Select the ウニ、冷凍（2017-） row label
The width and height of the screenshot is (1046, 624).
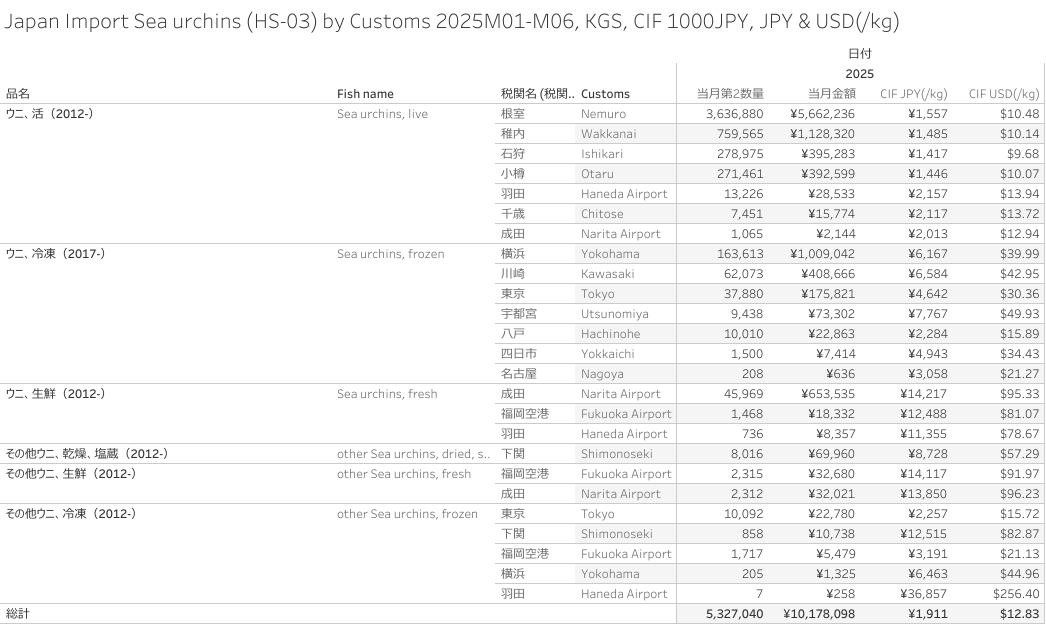coord(56,254)
